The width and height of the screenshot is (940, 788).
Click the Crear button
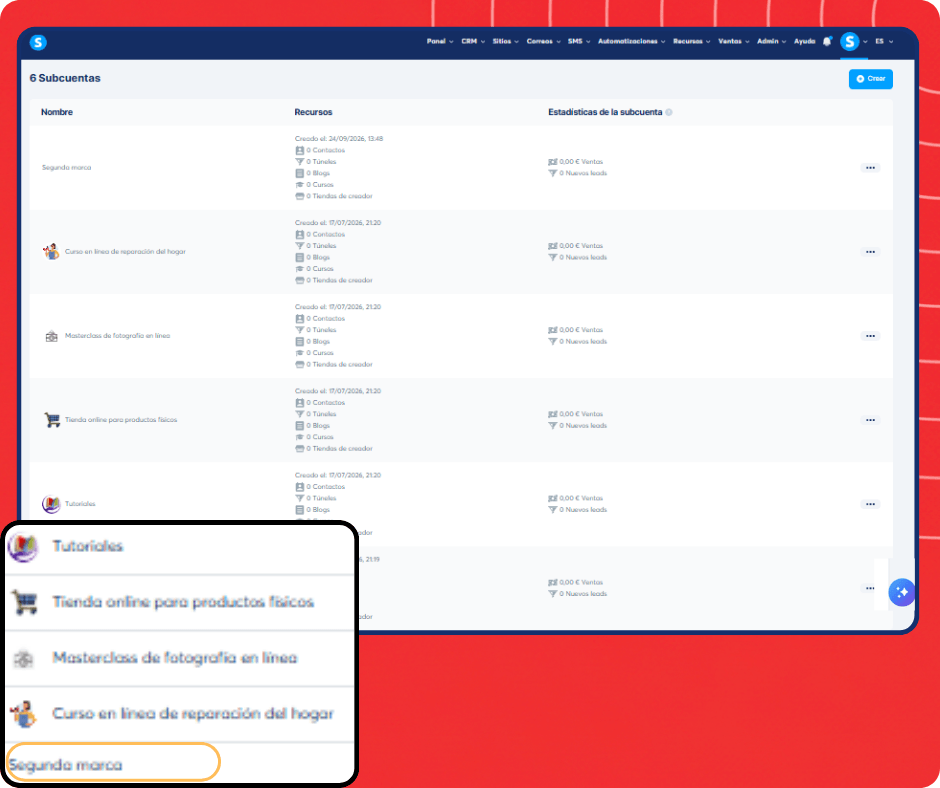[870, 79]
